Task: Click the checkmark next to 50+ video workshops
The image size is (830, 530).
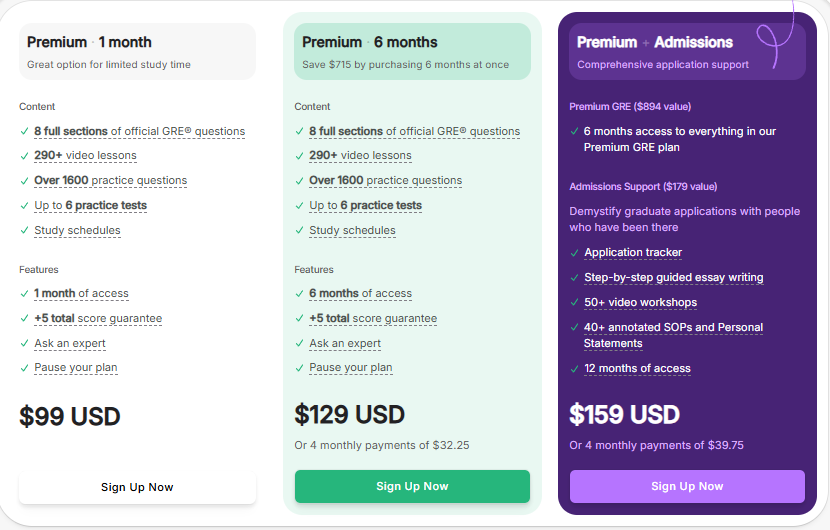Action: tap(574, 302)
